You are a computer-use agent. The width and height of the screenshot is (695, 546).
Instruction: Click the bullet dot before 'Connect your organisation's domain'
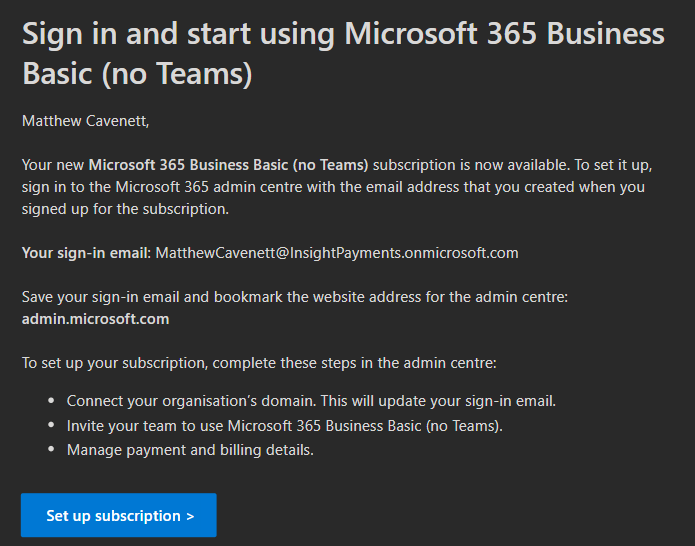(x=52, y=402)
